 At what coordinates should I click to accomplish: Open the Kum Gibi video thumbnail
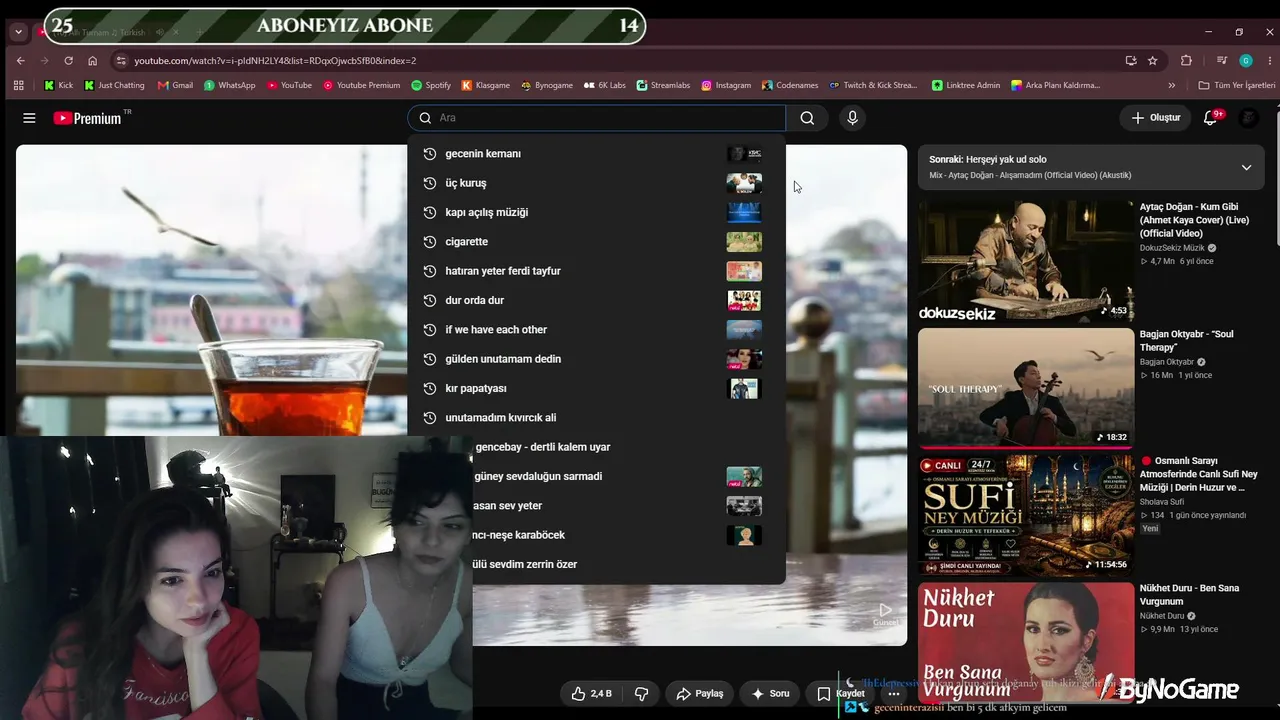click(1026, 261)
